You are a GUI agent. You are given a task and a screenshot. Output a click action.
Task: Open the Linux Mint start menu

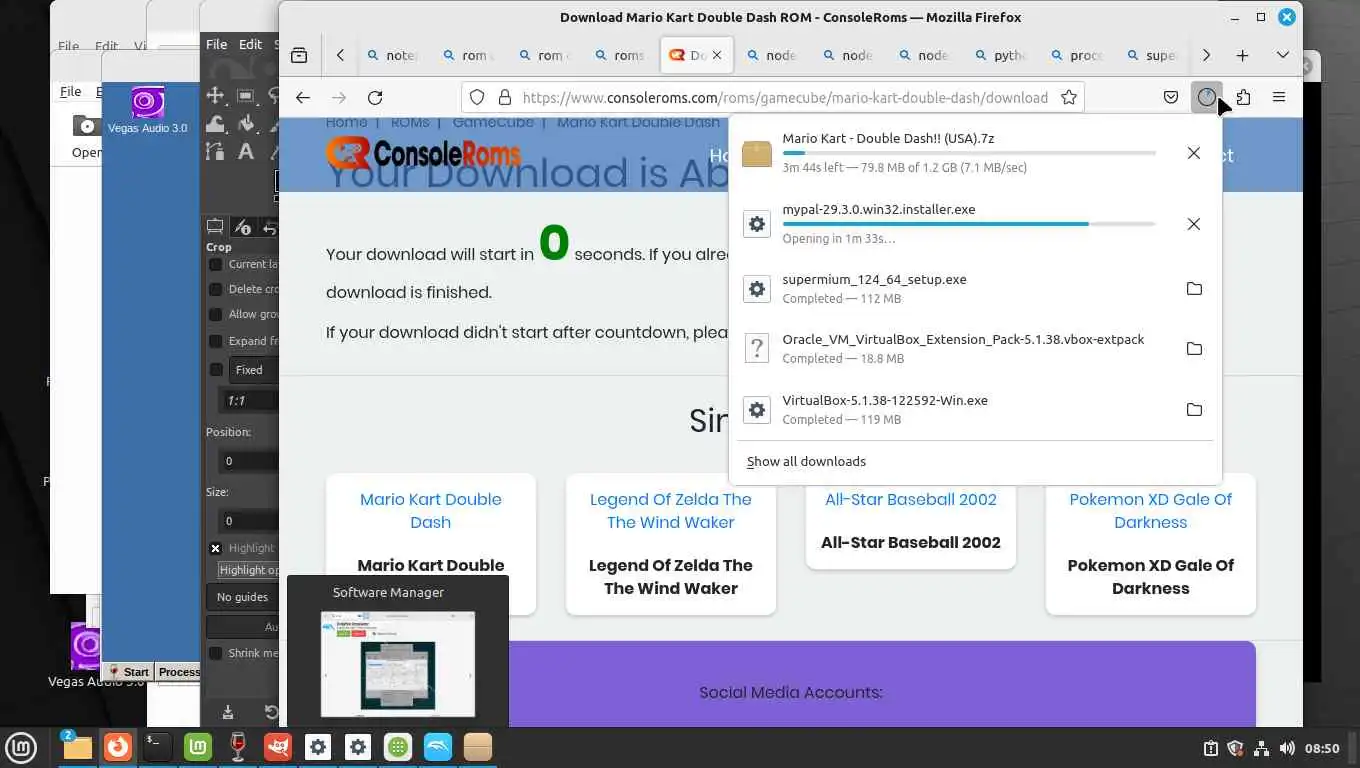pyautogui.click(x=22, y=747)
